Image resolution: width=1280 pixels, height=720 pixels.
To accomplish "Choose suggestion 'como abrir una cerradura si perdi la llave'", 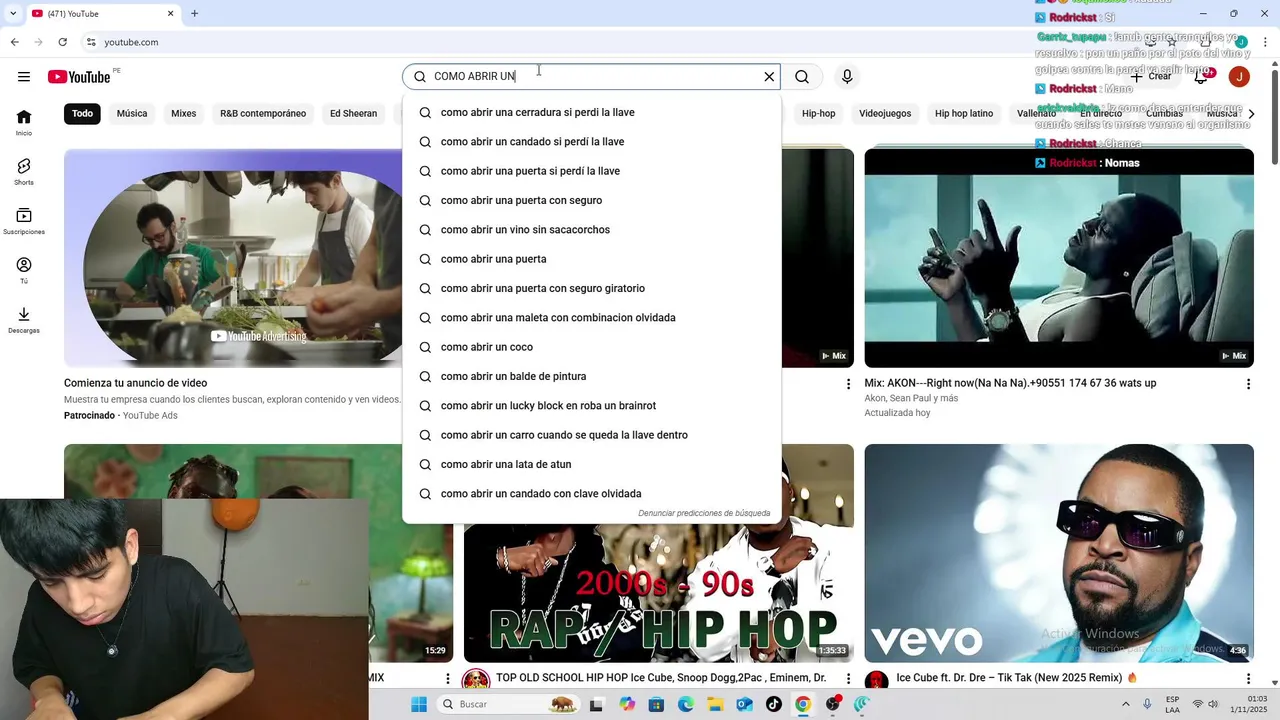I will click(592, 113).
